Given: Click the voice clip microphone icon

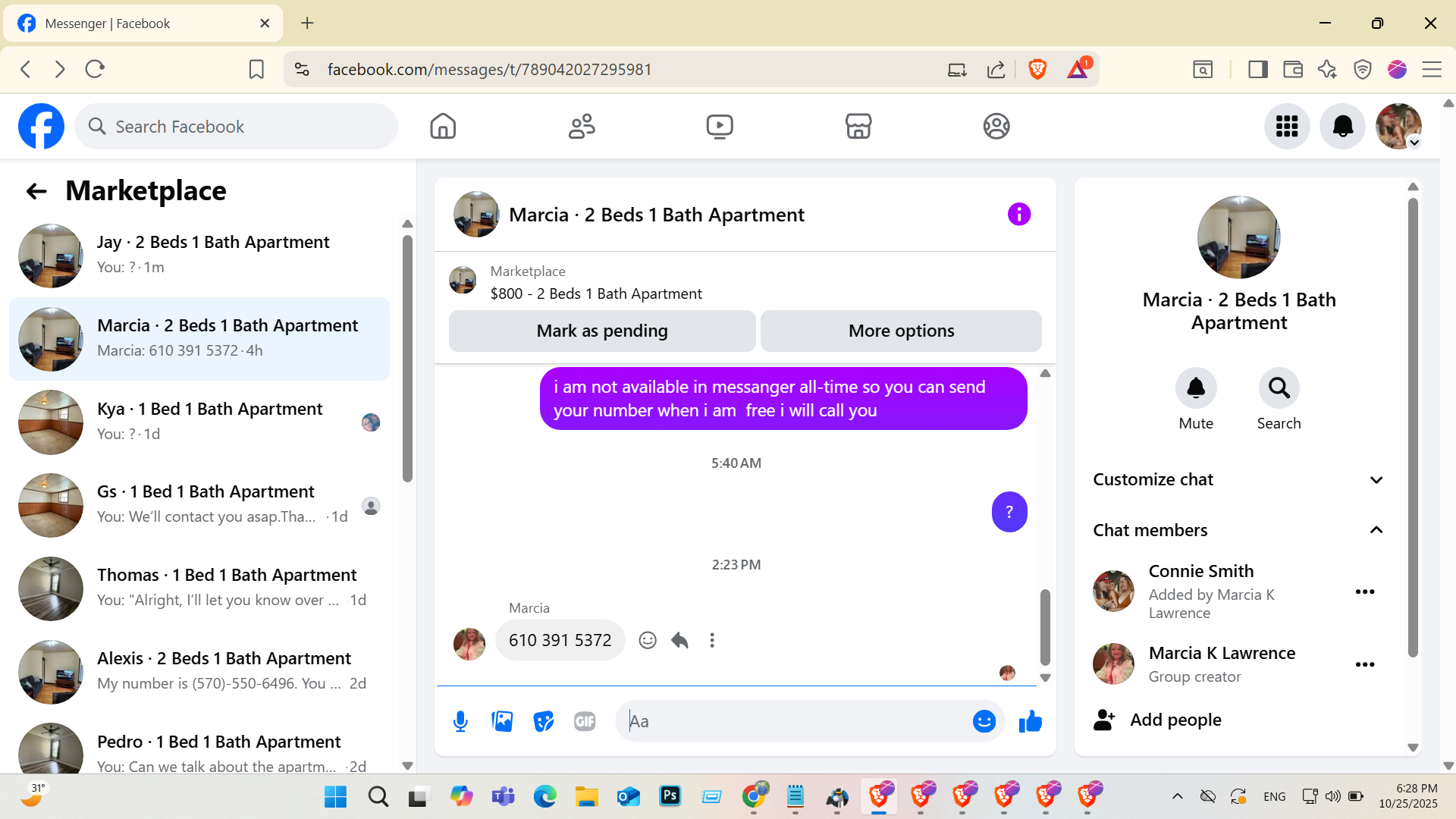Looking at the screenshot, I should click(x=460, y=721).
